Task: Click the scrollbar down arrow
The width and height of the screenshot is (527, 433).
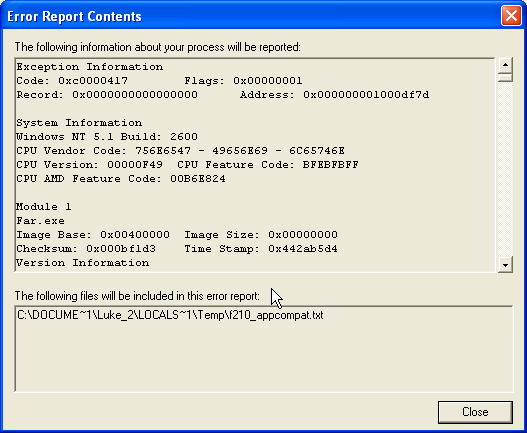Action: tap(505, 265)
